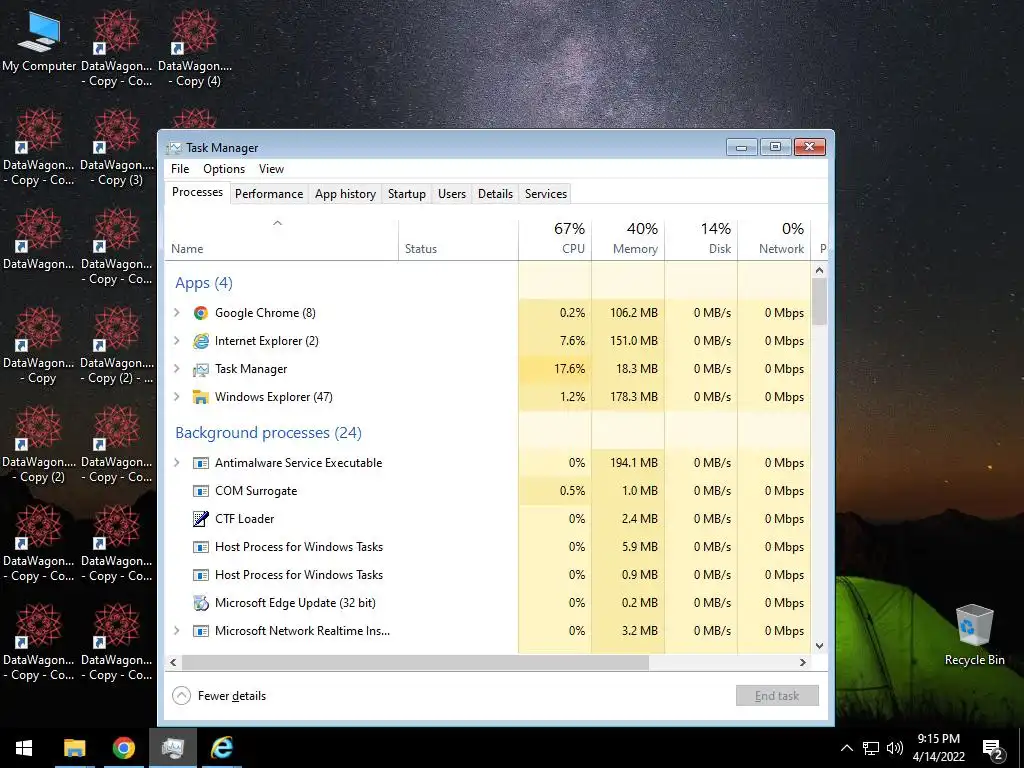The image size is (1024, 768).
Task: Sort processes by Disk column
Action: (701, 240)
